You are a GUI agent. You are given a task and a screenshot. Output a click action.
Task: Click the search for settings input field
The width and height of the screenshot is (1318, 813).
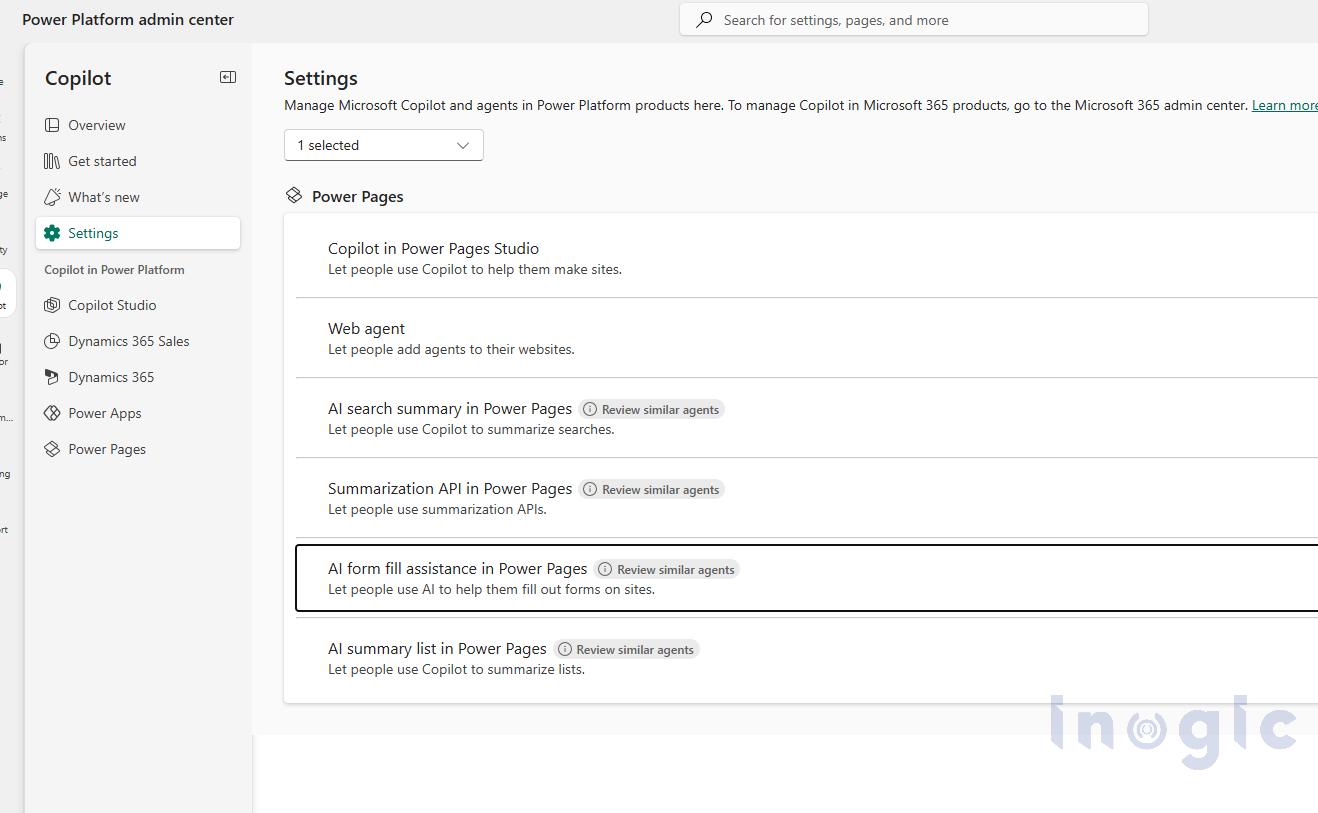click(x=914, y=19)
